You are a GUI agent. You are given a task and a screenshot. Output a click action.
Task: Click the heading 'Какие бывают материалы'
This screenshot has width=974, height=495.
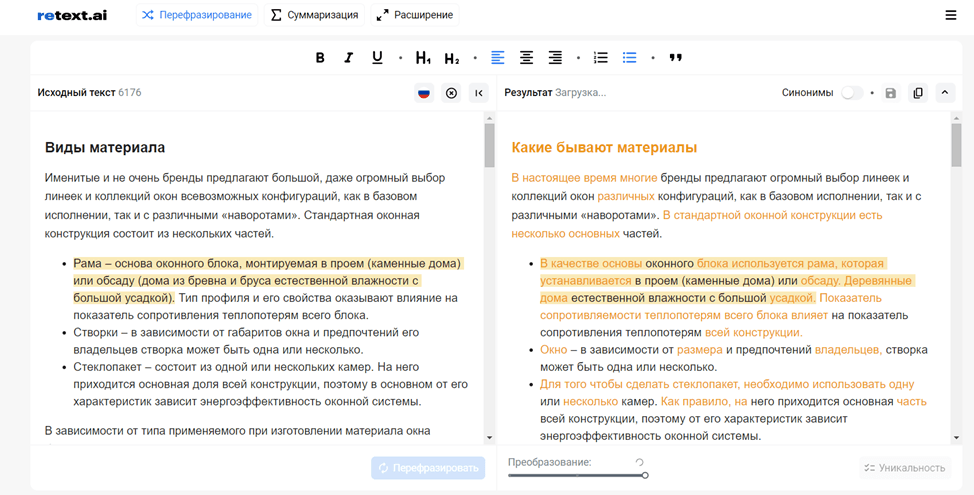coord(604,148)
